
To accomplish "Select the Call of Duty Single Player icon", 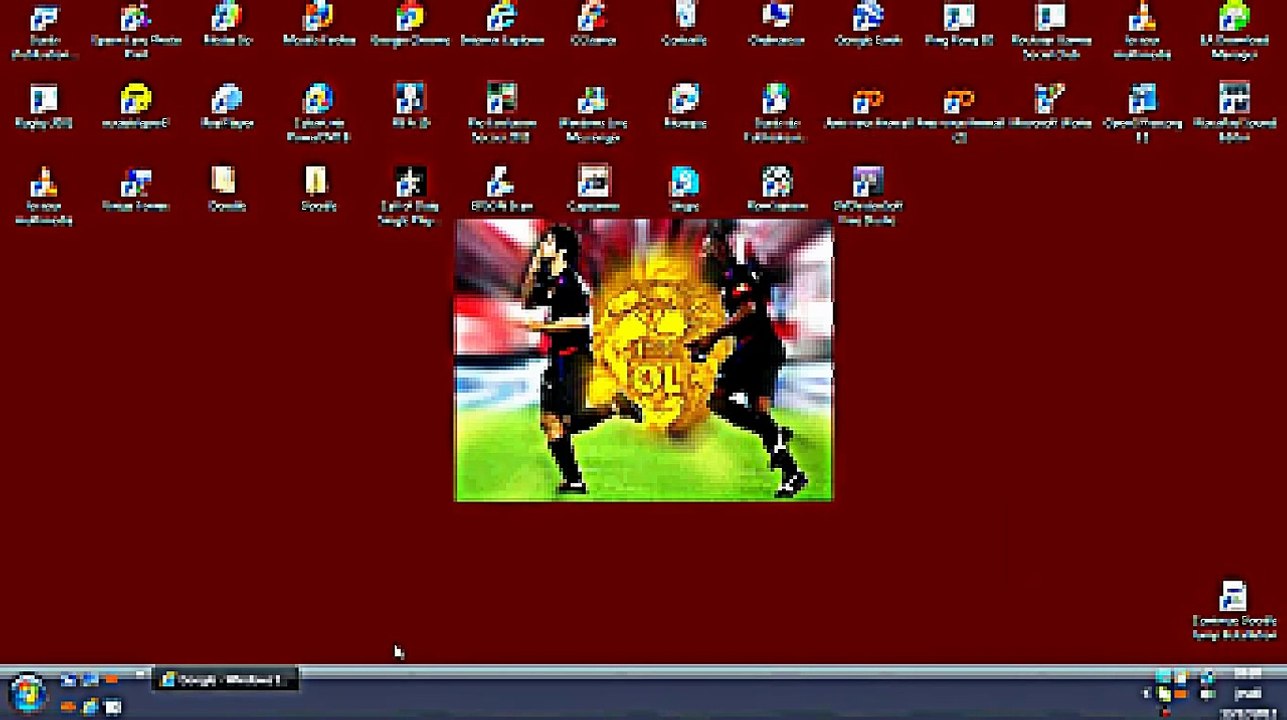I will coord(410,196).
